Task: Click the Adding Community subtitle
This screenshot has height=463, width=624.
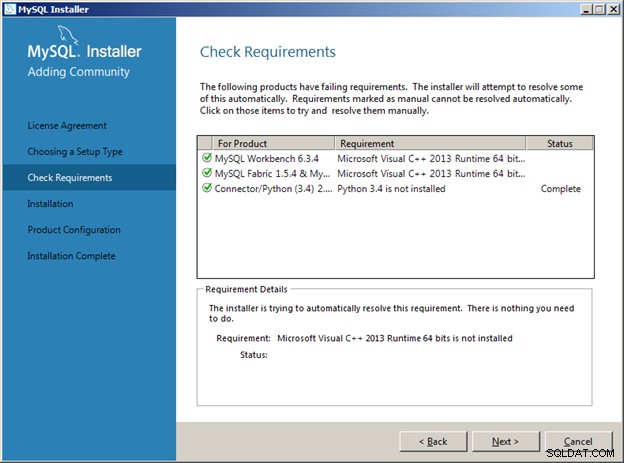Action: (x=79, y=72)
